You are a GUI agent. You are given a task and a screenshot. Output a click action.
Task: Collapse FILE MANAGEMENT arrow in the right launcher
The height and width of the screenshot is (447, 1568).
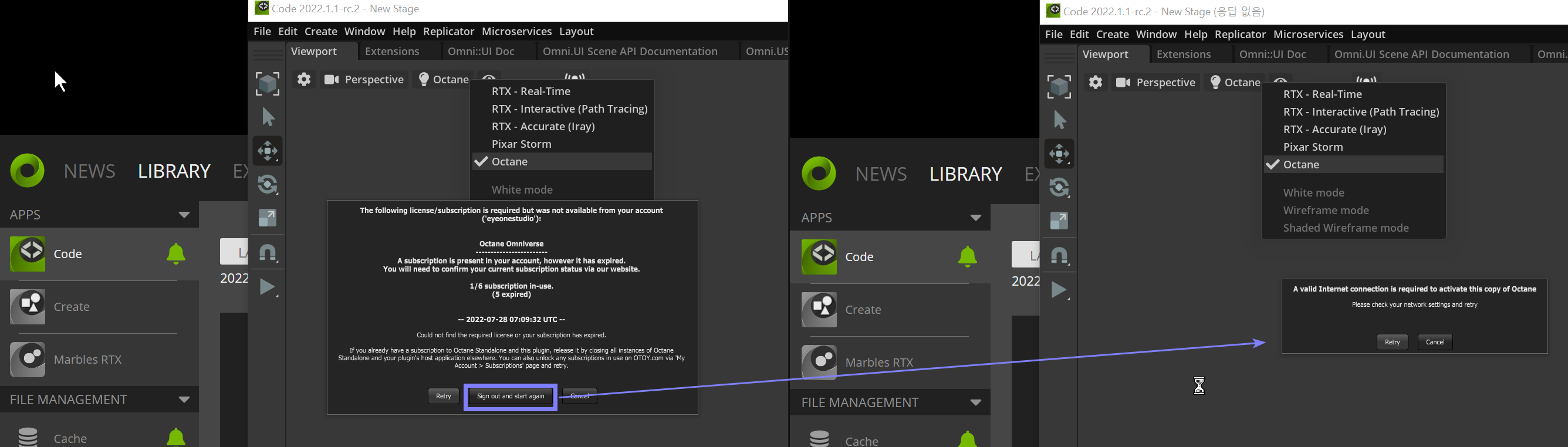tap(976, 402)
